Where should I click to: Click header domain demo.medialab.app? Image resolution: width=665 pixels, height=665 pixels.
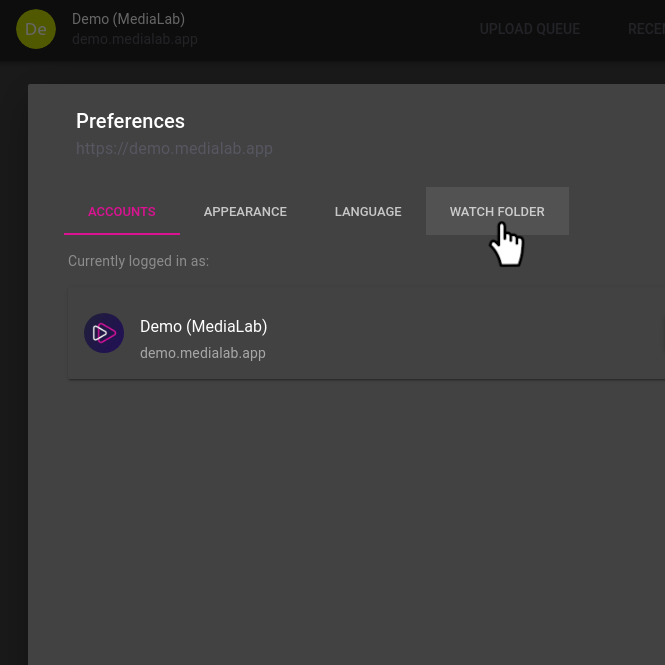point(135,39)
